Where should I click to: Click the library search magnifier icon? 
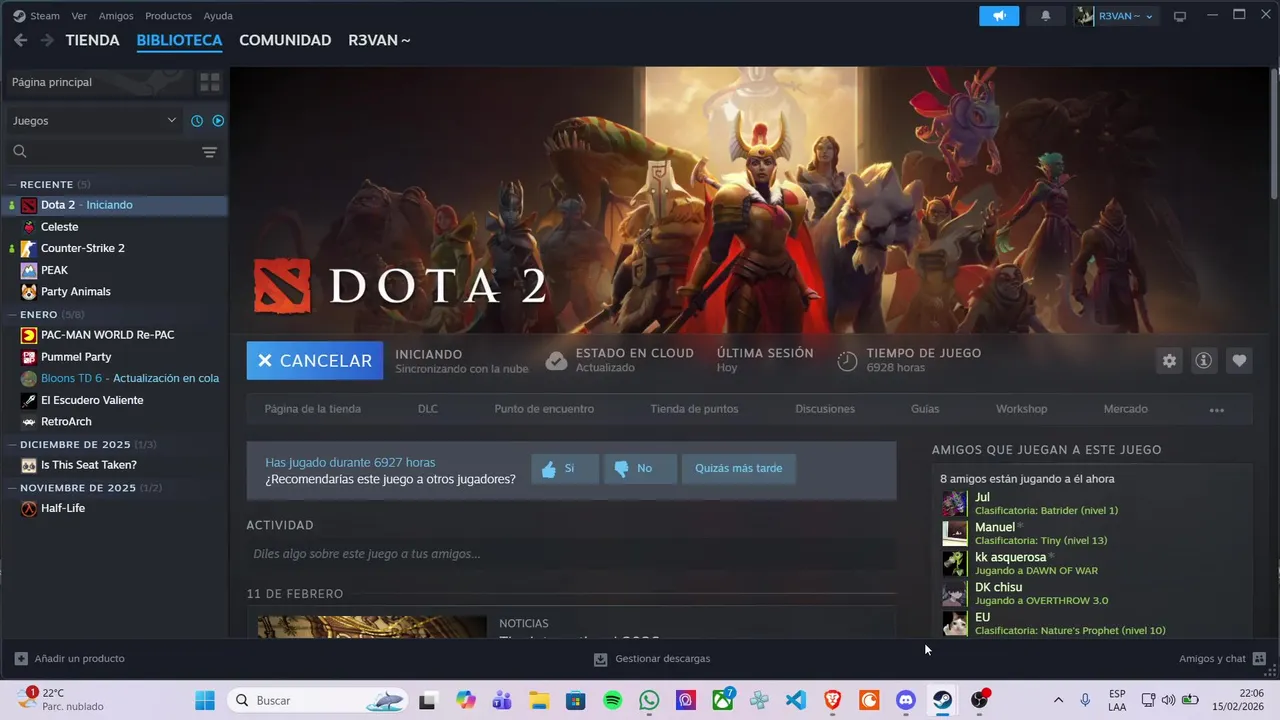click(20, 152)
